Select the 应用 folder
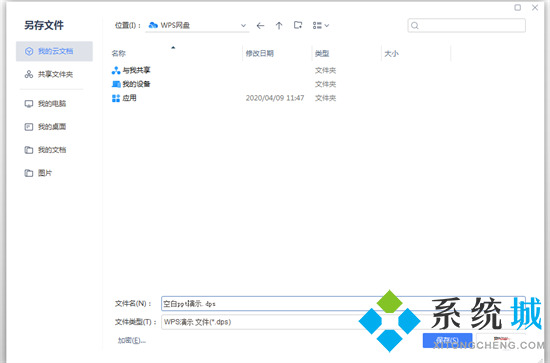Image resolution: width=550 pixels, height=363 pixels. (129, 98)
